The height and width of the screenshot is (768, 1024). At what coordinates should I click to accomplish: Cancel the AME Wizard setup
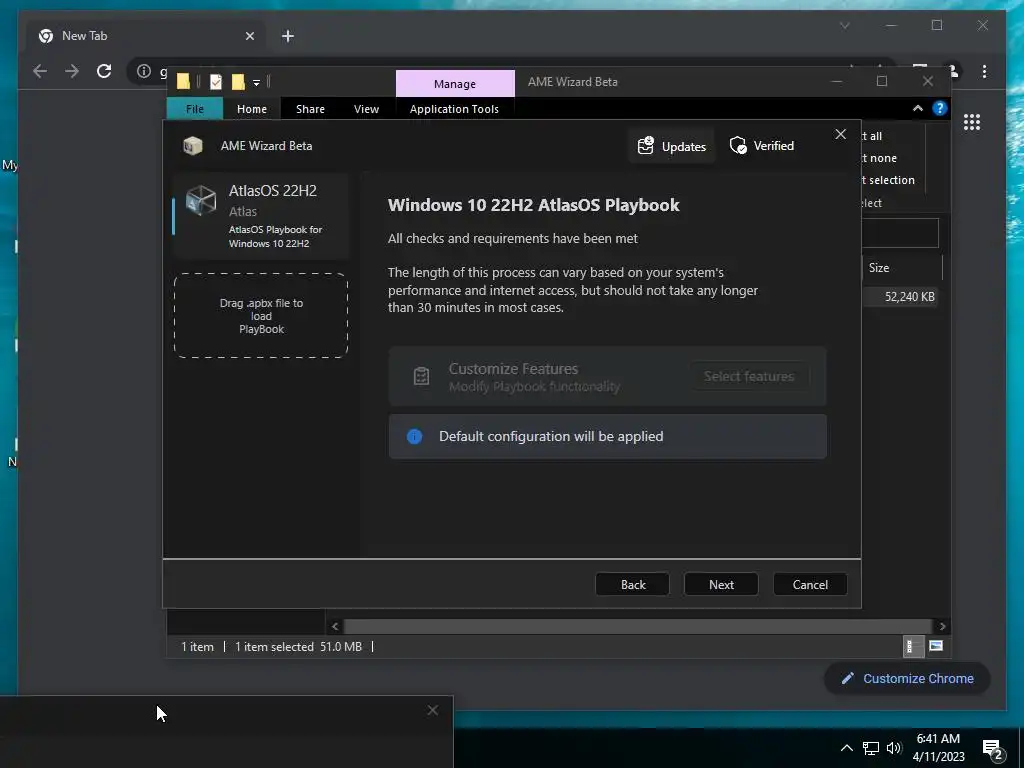coord(810,584)
